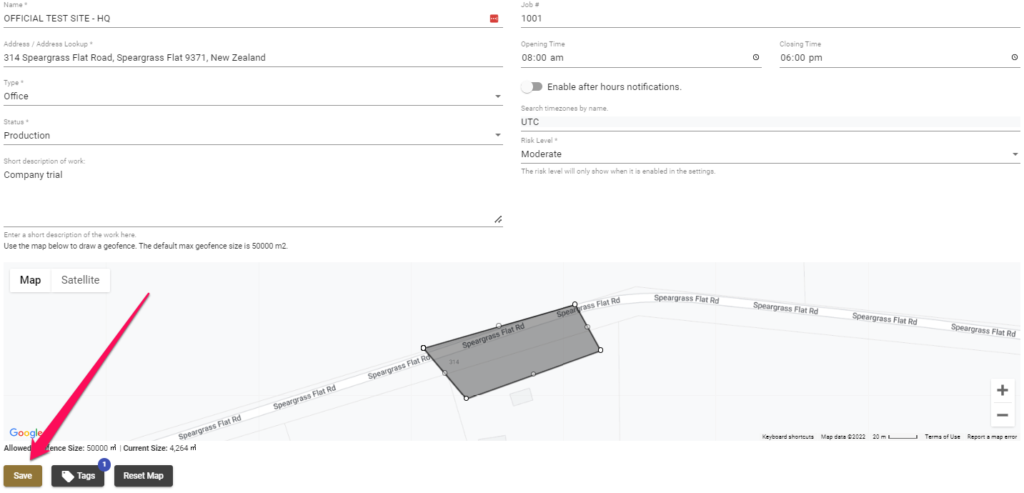Click the timezone search field showing UTC
The width and height of the screenshot is (1024, 493).
771,122
